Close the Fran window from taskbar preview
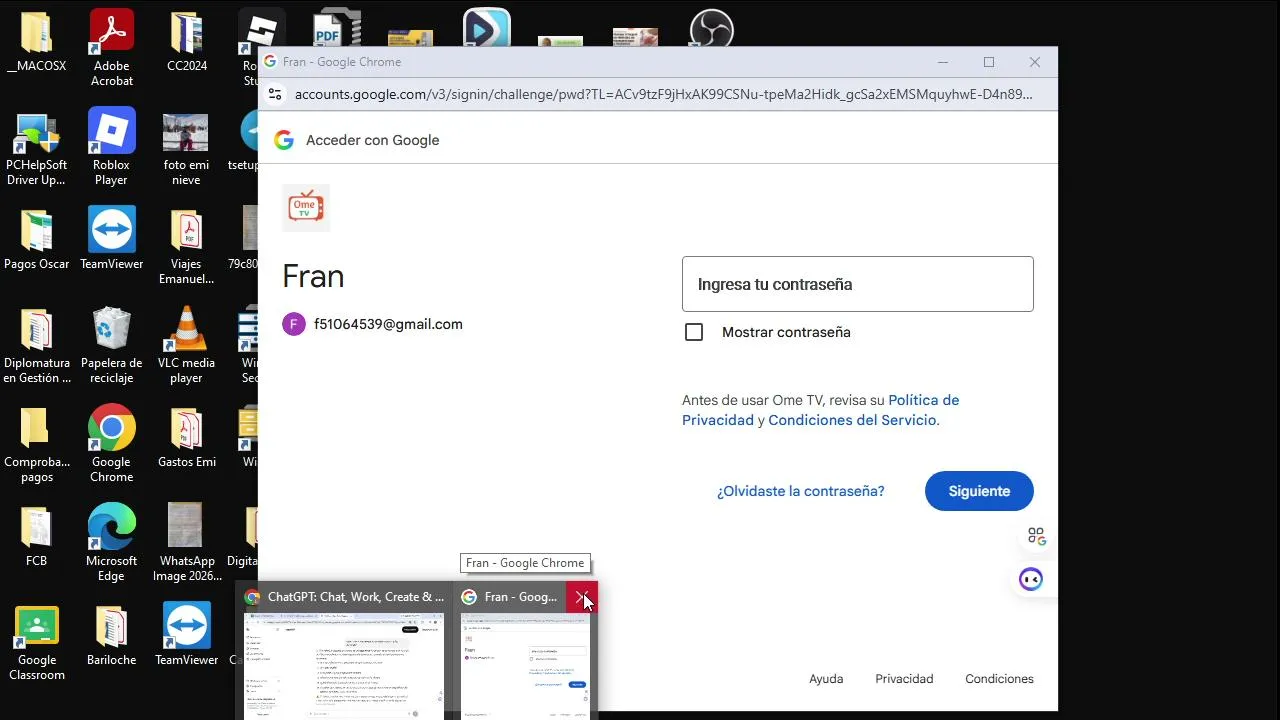The image size is (1280, 720). coord(582,597)
